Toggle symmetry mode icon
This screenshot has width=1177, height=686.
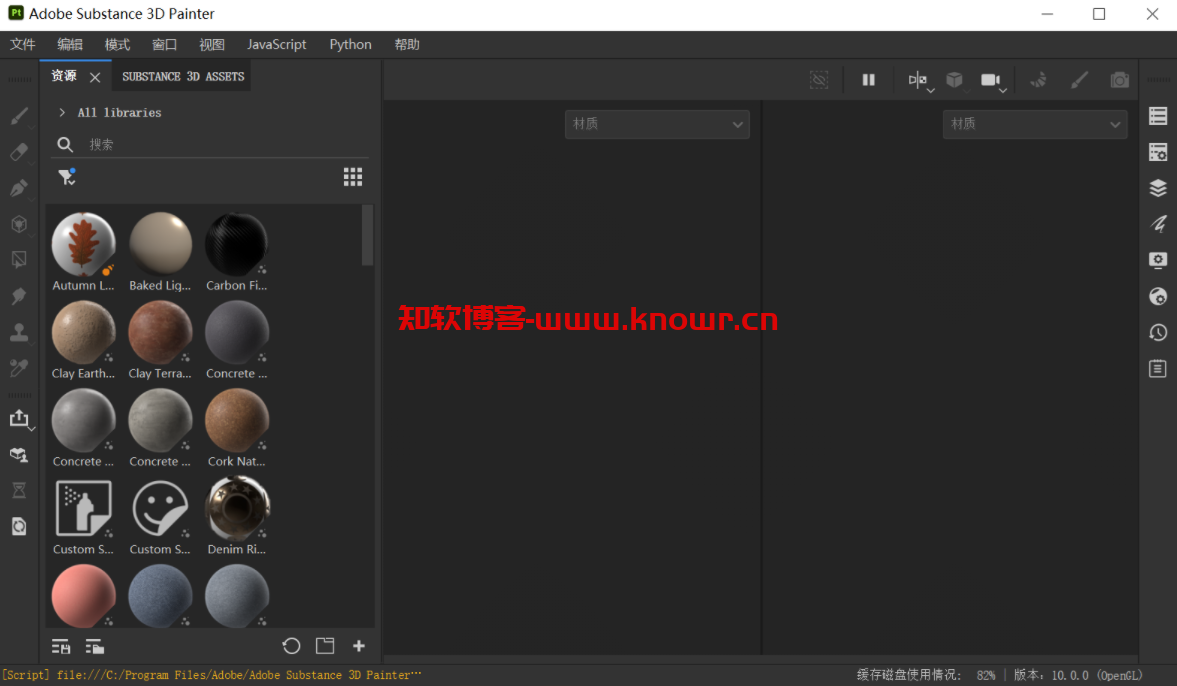point(917,80)
